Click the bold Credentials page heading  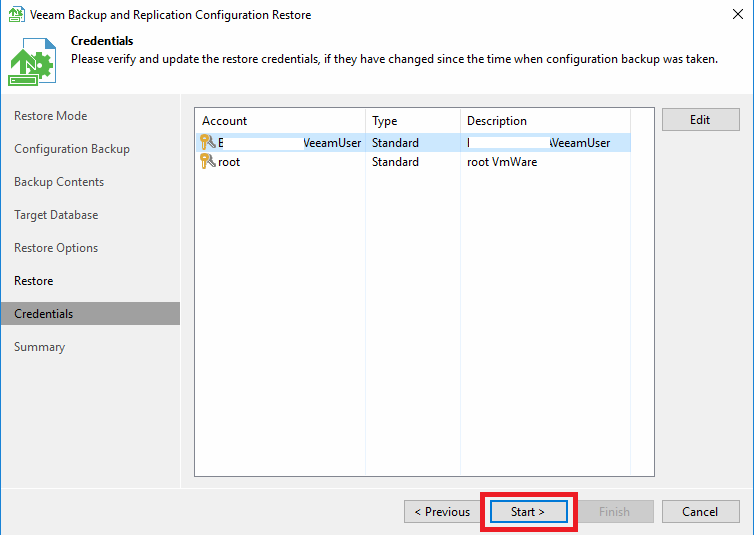102,41
